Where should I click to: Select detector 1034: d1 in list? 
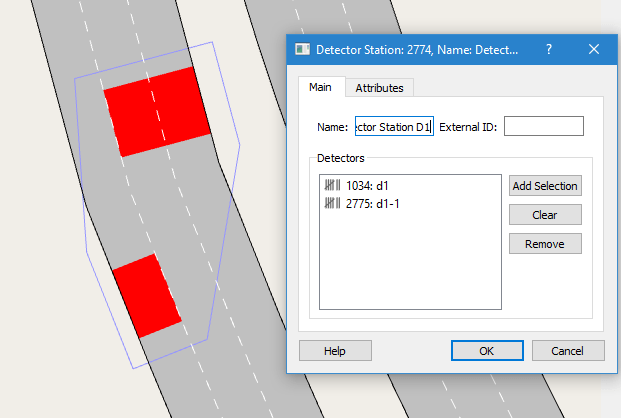410,185
